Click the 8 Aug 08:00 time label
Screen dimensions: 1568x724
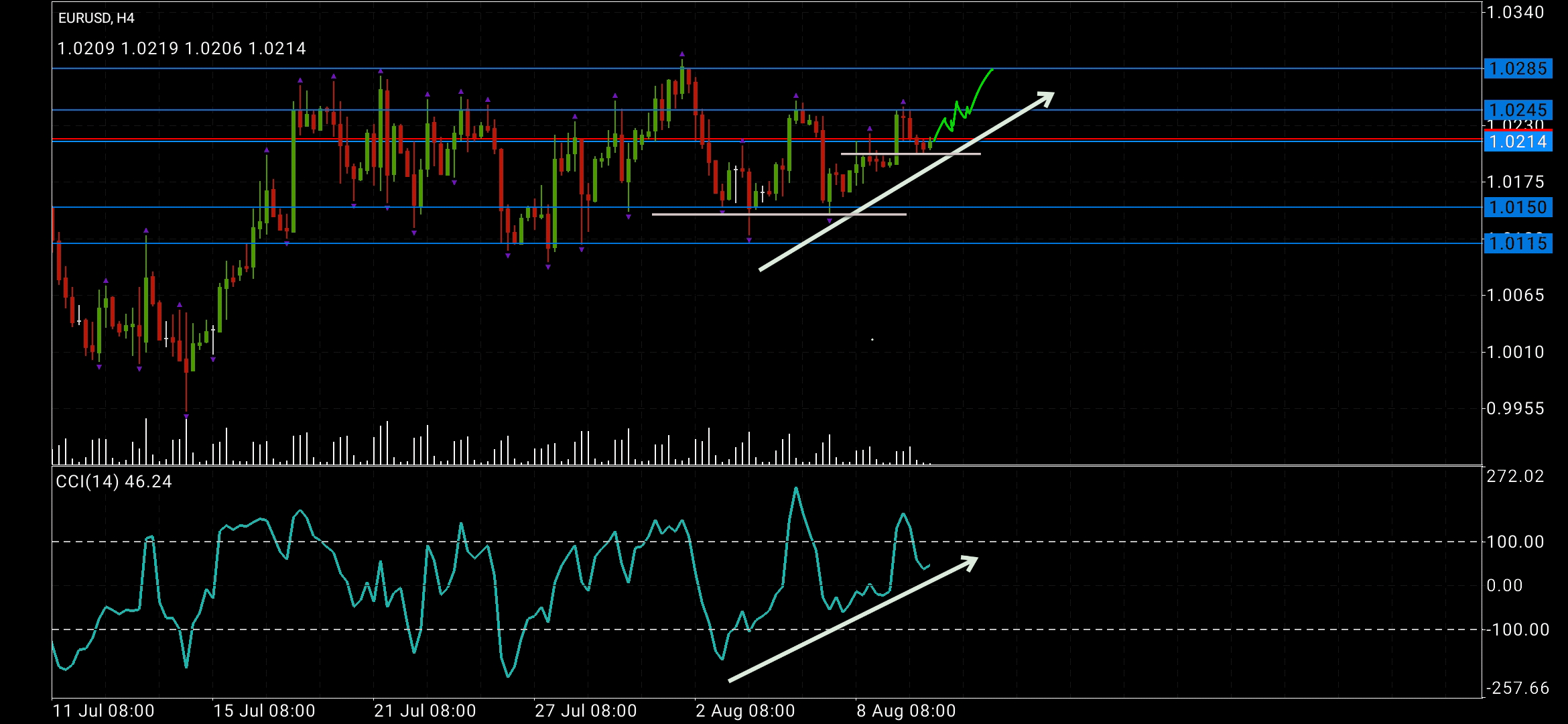906,711
